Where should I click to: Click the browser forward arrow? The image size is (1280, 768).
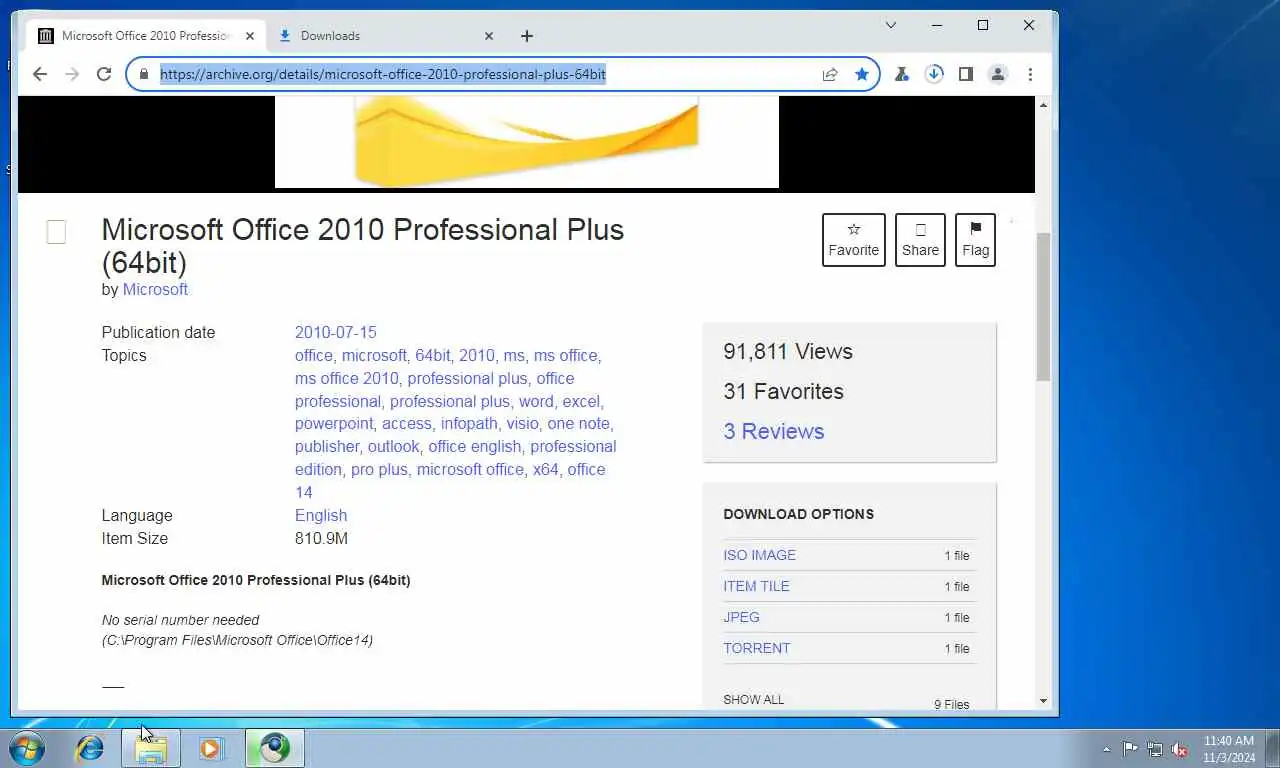click(72, 74)
